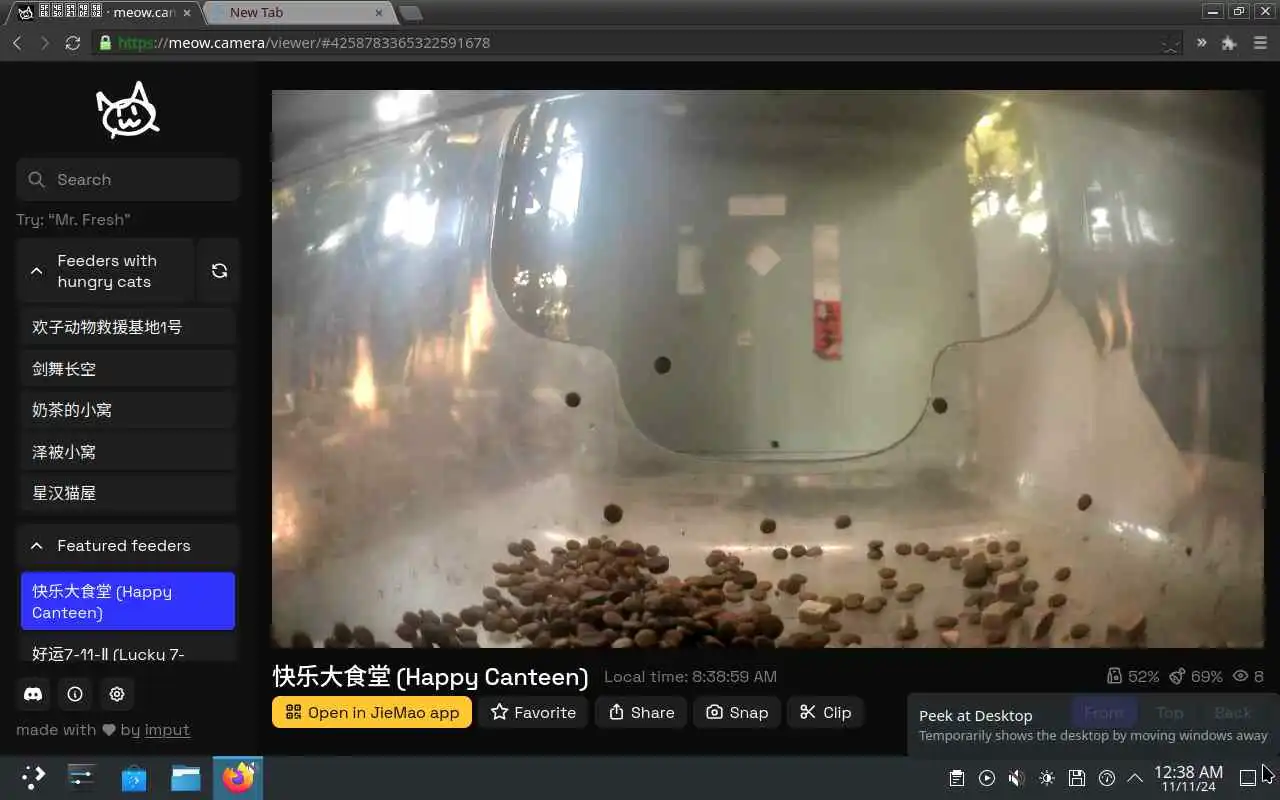The height and width of the screenshot is (800, 1280).
Task: Switch to the New Tab tab
Action: (x=297, y=13)
